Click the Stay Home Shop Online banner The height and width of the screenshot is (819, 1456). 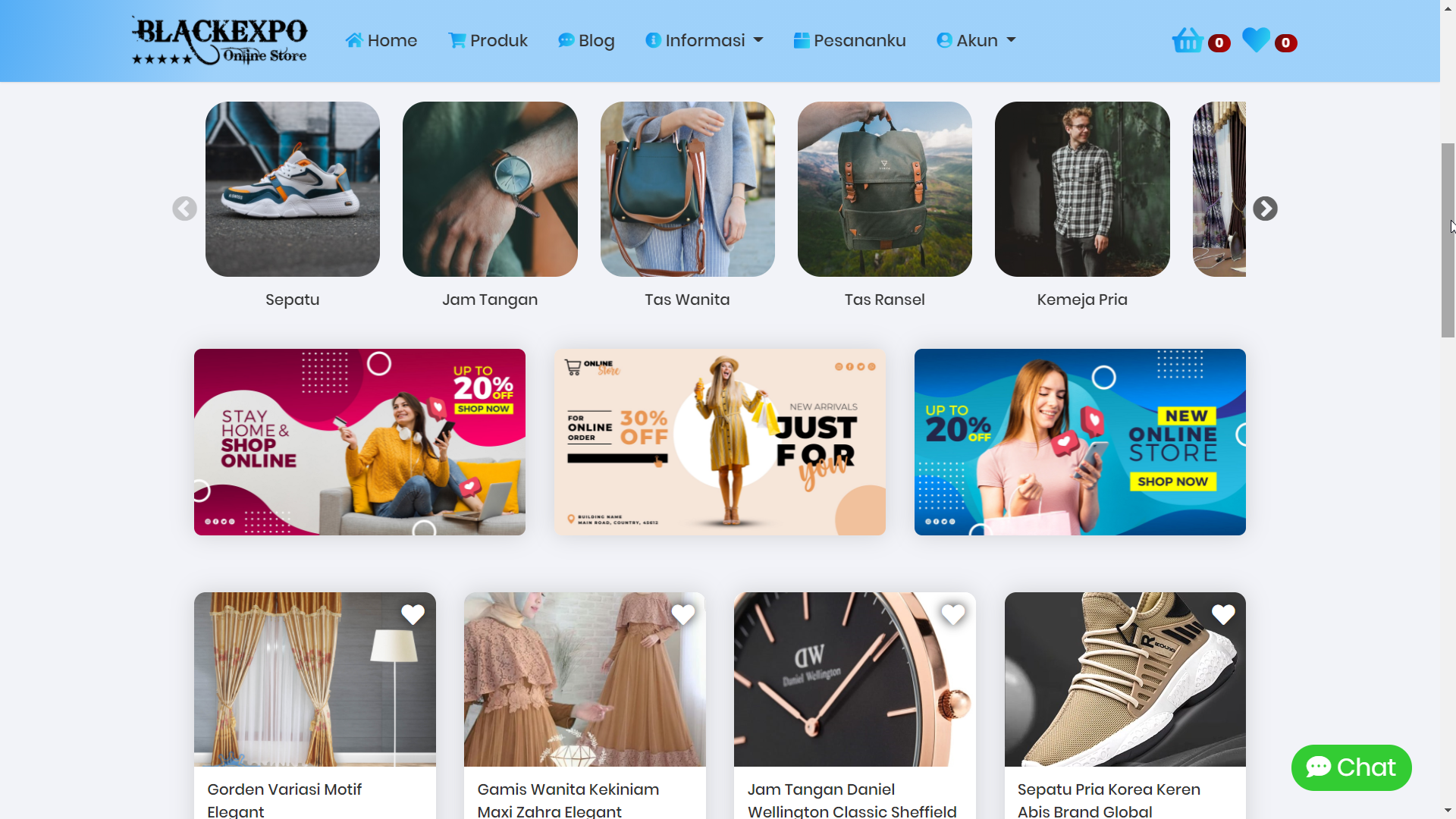click(x=359, y=442)
